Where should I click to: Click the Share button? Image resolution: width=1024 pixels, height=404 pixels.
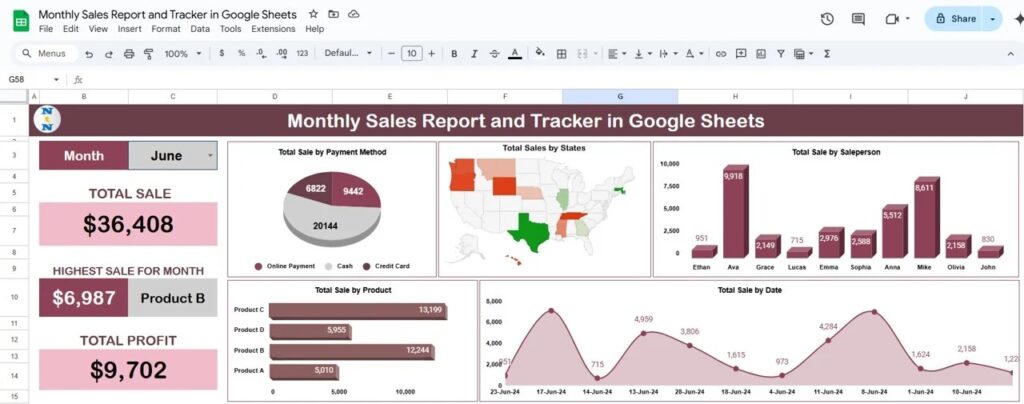coord(956,19)
